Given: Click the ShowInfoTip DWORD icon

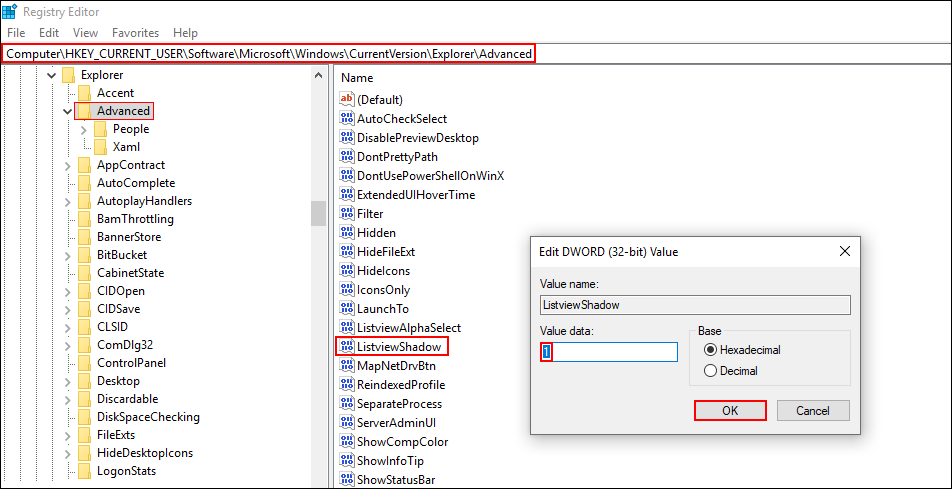Looking at the screenshot, I should [x=347, y=460].
